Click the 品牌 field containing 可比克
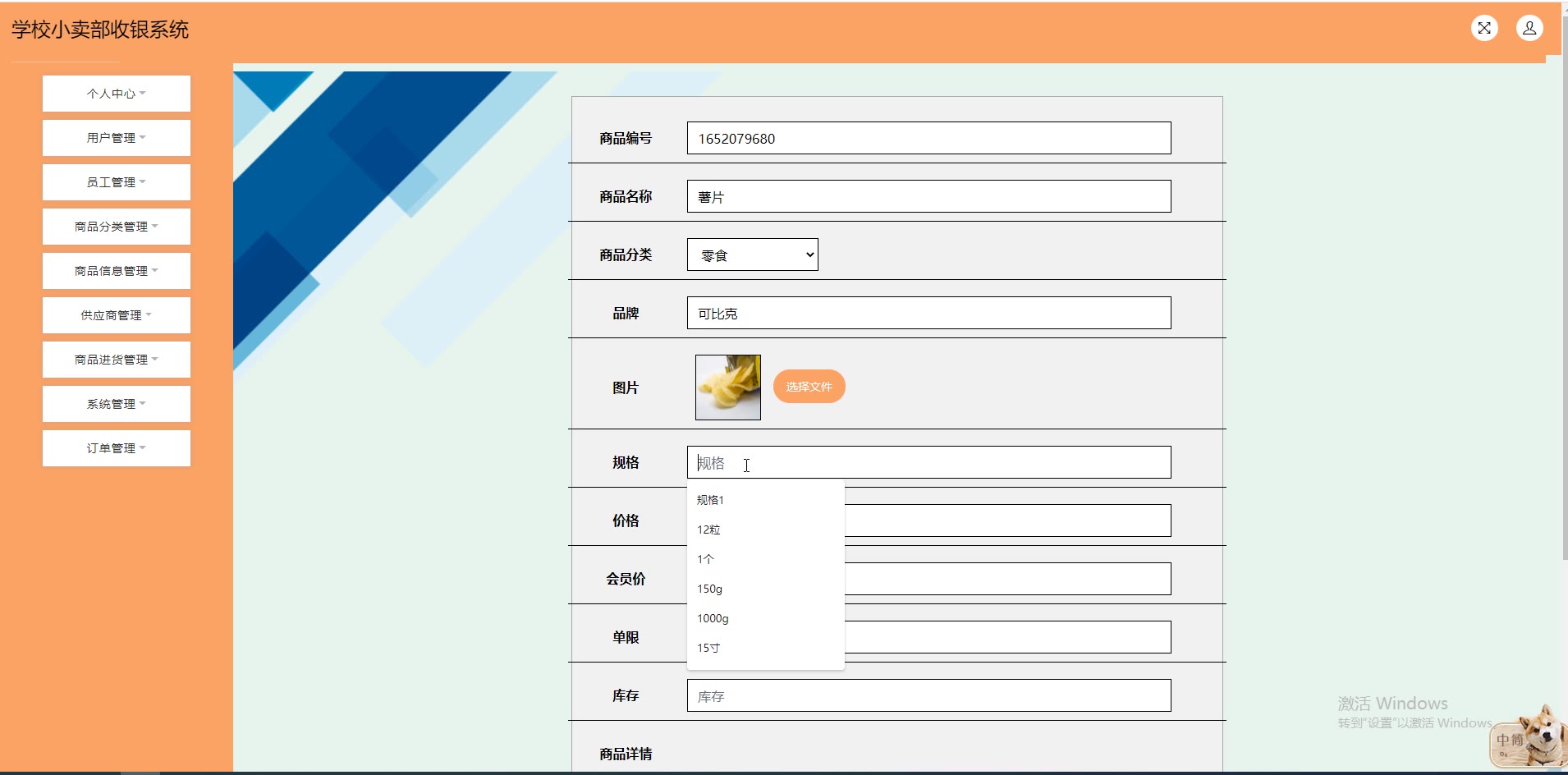The image size is (1568, 775). pos(929,313)
